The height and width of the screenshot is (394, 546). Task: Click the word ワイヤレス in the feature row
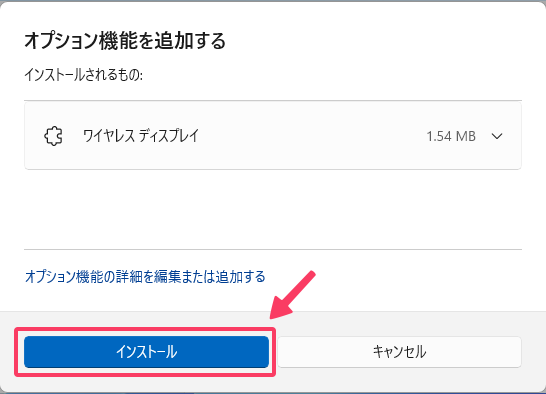click(x=109, y=136)
